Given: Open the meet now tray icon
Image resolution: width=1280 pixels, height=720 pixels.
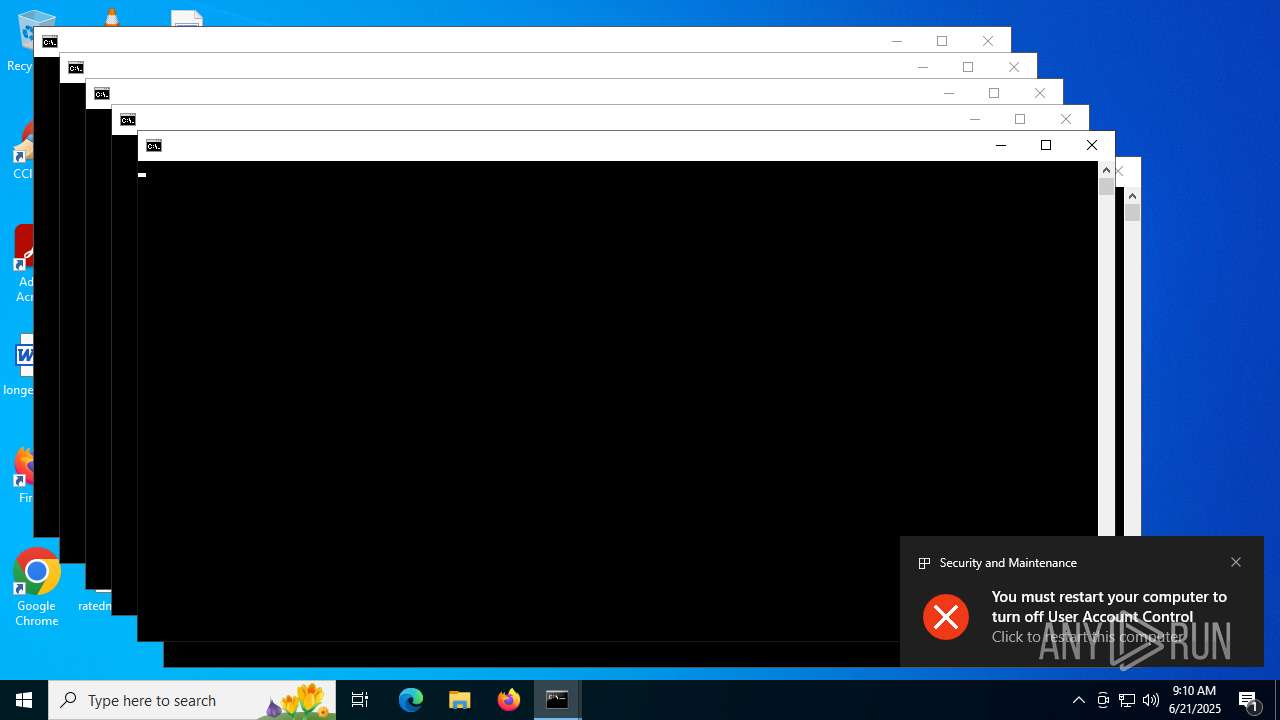Looking at the screenshot, I should click(1103, 700).
